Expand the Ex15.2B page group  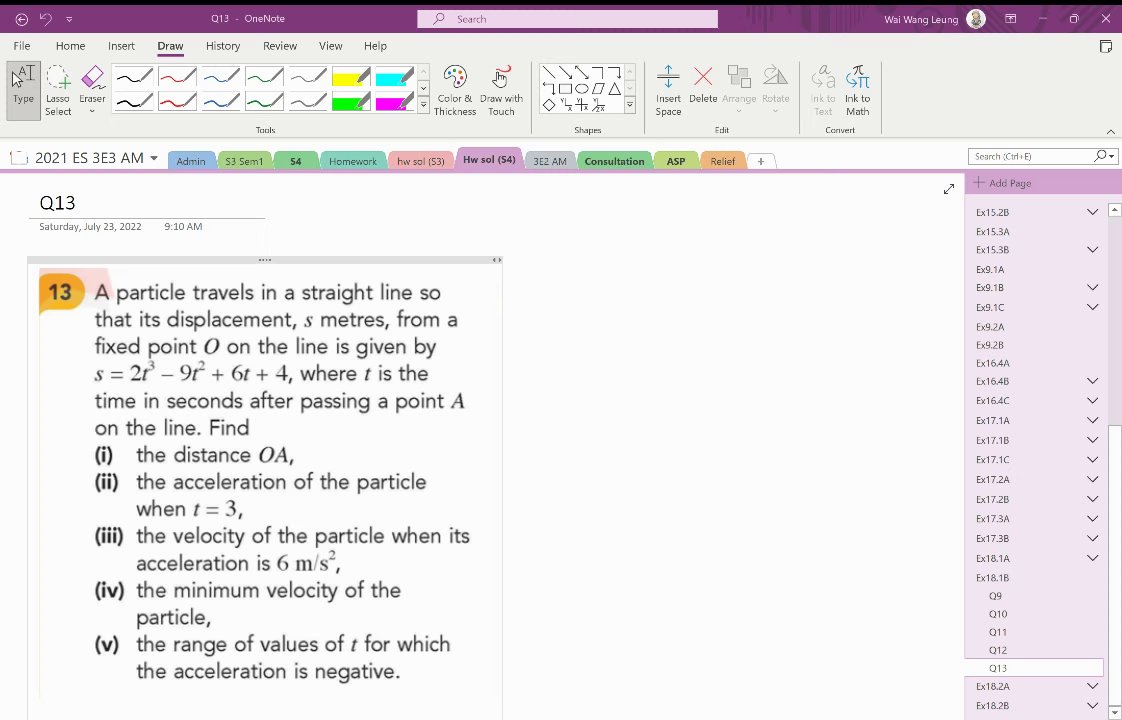1092,212
